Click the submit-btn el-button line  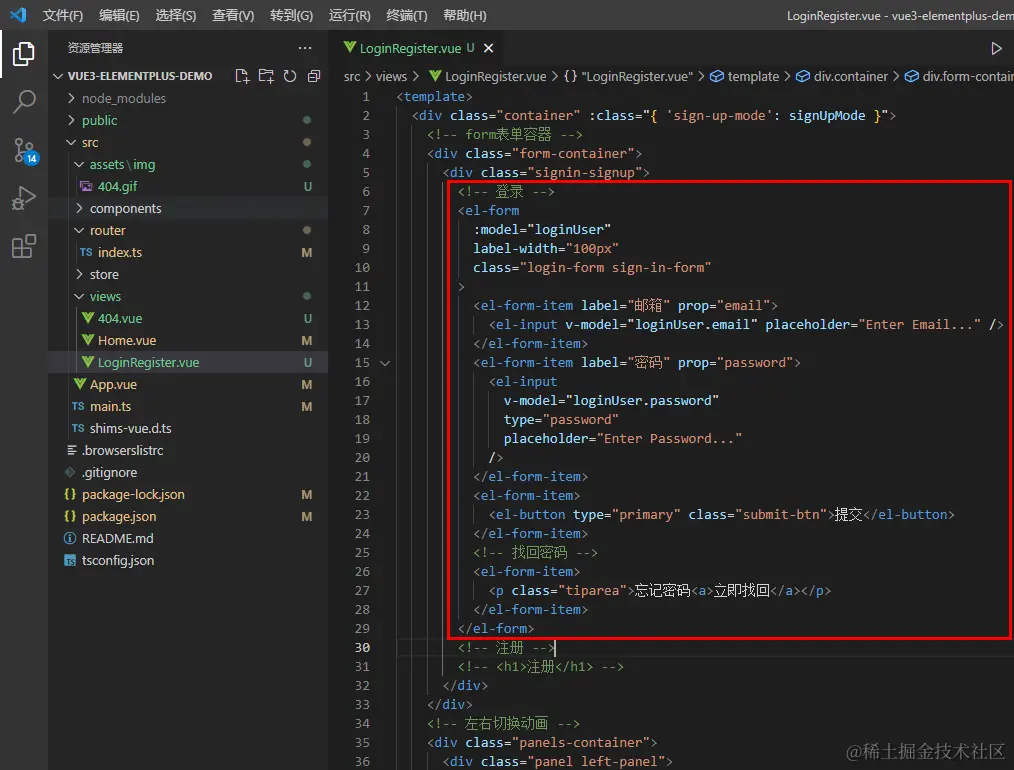pos(721,515)
